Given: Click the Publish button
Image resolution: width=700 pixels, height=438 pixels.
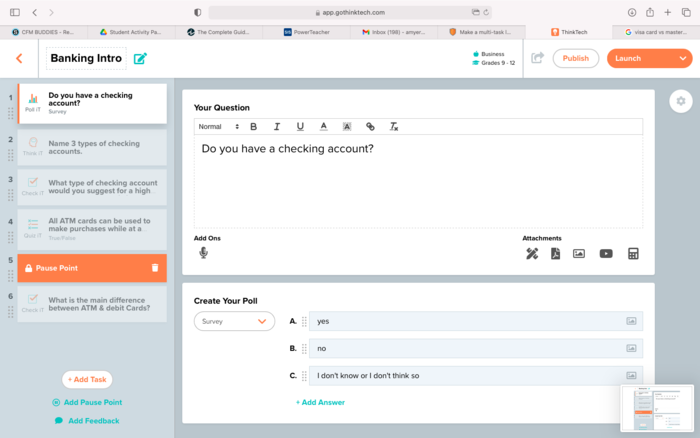Looking at the screenshot, I should click(x=576, y=58).
